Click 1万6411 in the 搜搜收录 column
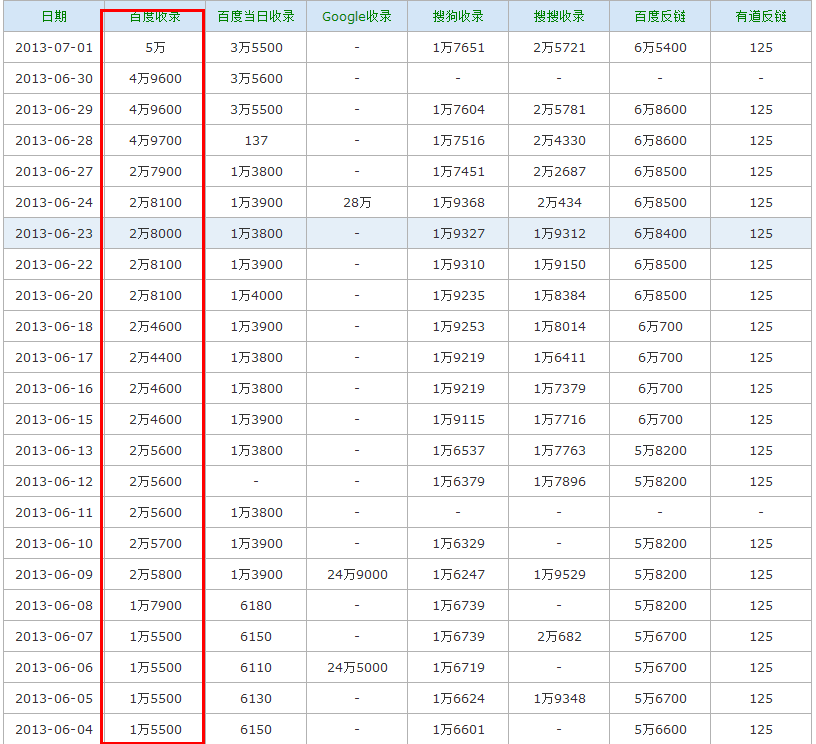This screenshot has width=816, height=744. [x=559, y=357]
